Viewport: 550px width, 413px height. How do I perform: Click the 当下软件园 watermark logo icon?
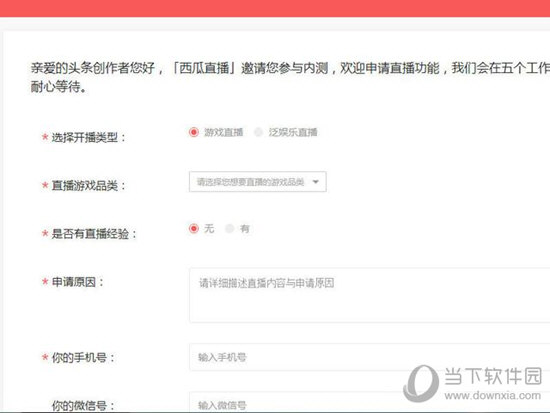(421, 383)
